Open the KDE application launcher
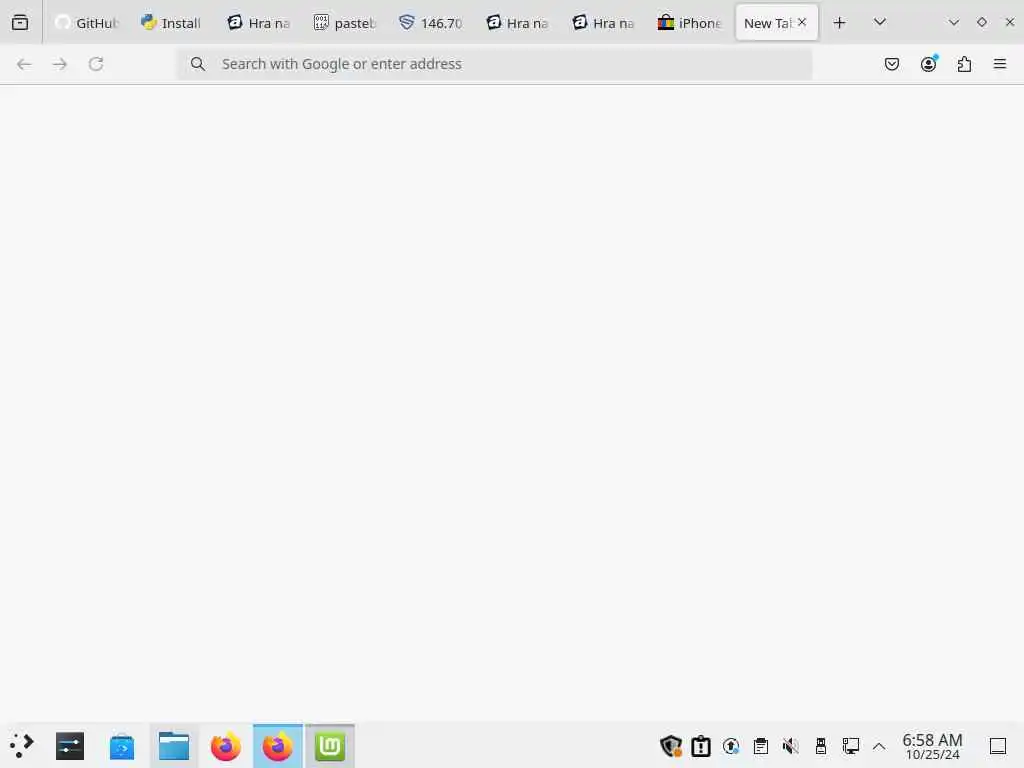This screenshot has height=768, width=1024. click(21, 745)
